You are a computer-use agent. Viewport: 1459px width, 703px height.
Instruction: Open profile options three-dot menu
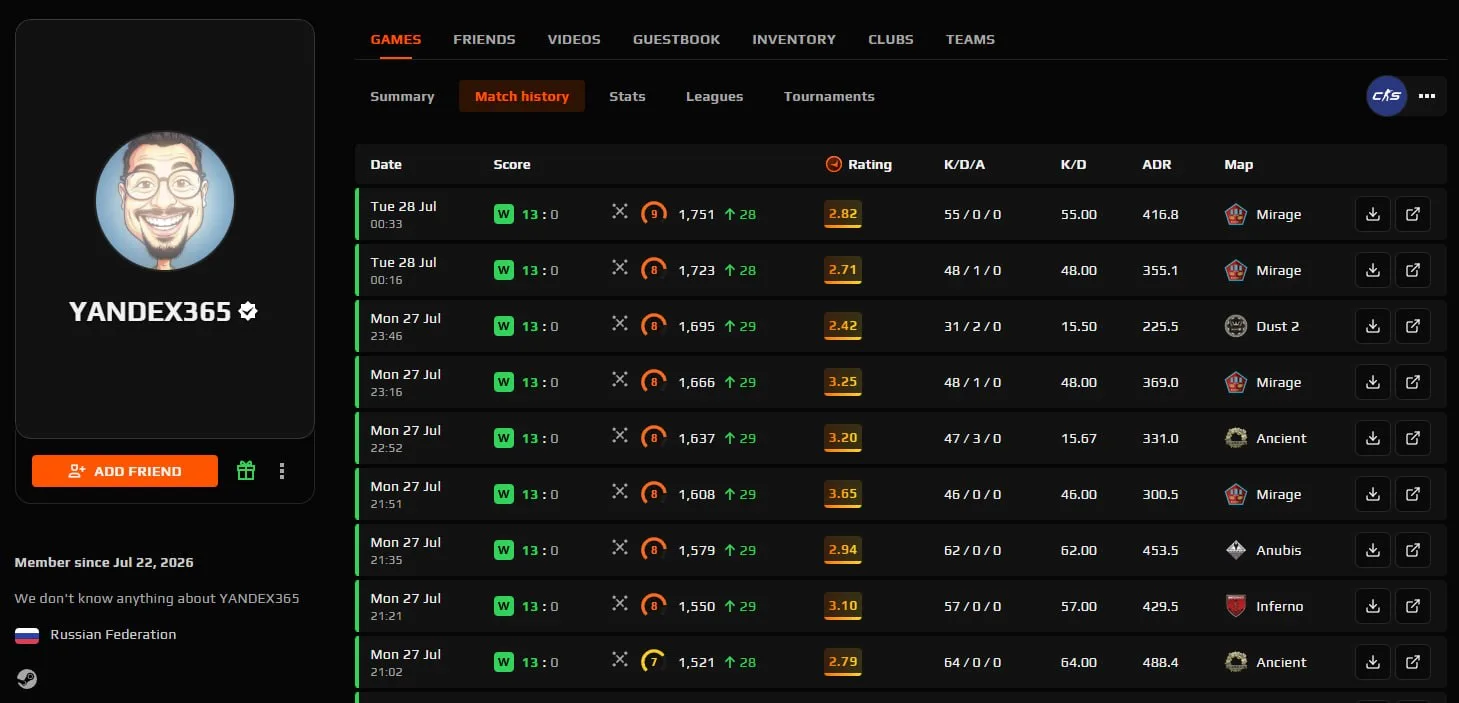click(282, 471)
